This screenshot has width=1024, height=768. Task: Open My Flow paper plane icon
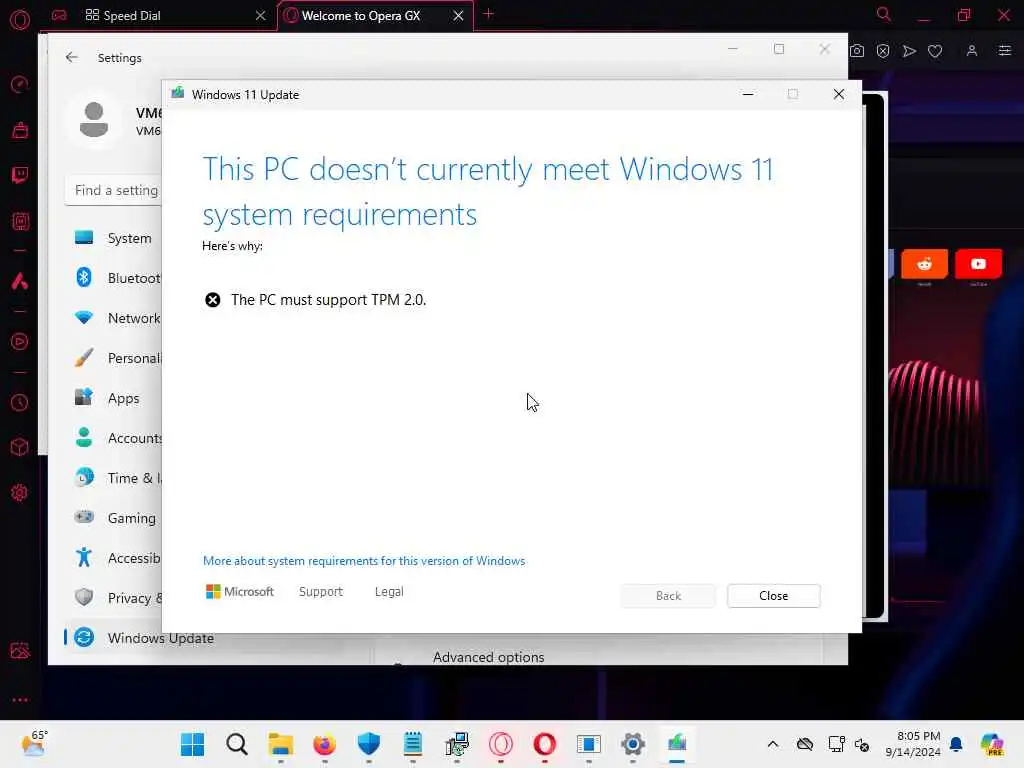(909, 51)
